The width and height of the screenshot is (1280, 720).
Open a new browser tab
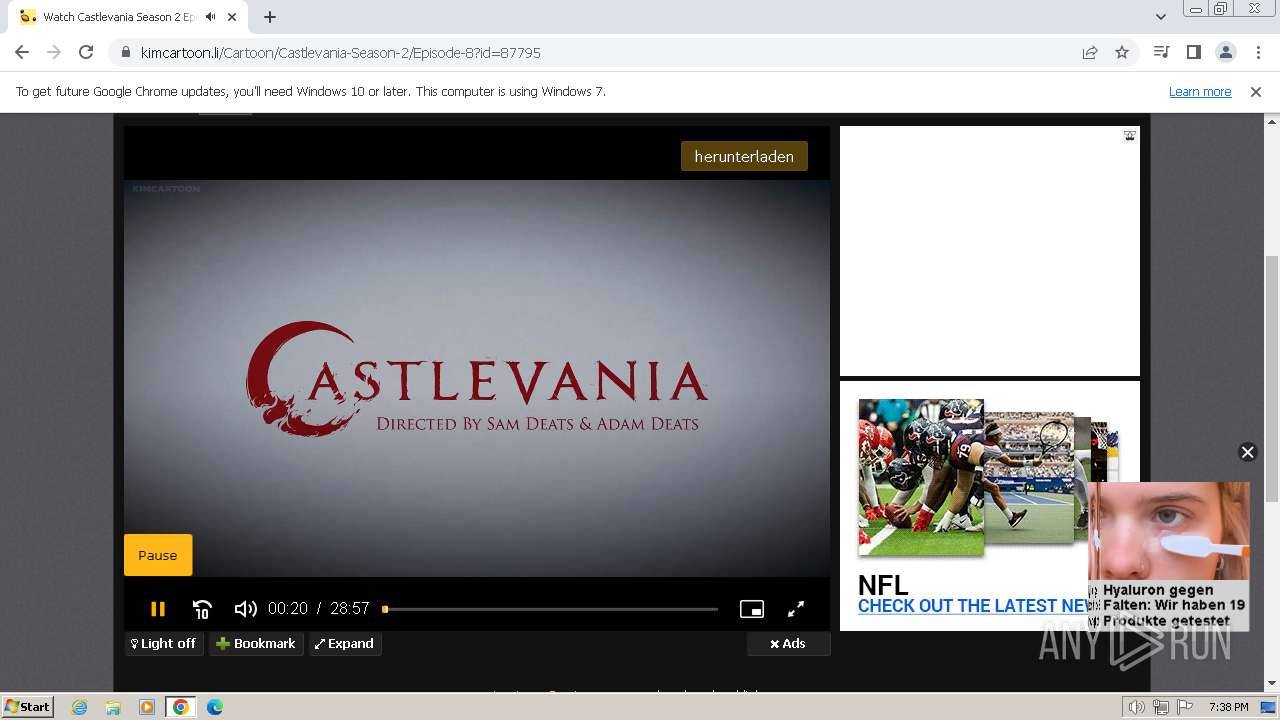click(x=270, y=16)
